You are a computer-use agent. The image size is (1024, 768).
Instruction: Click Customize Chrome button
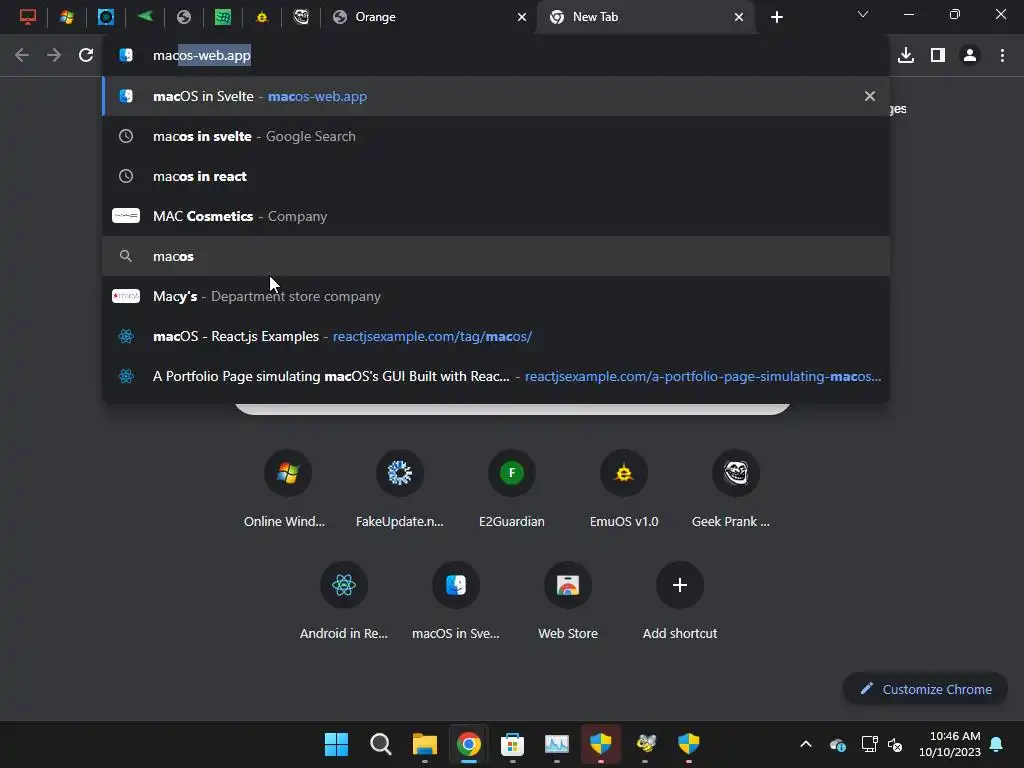coord(925,689)
